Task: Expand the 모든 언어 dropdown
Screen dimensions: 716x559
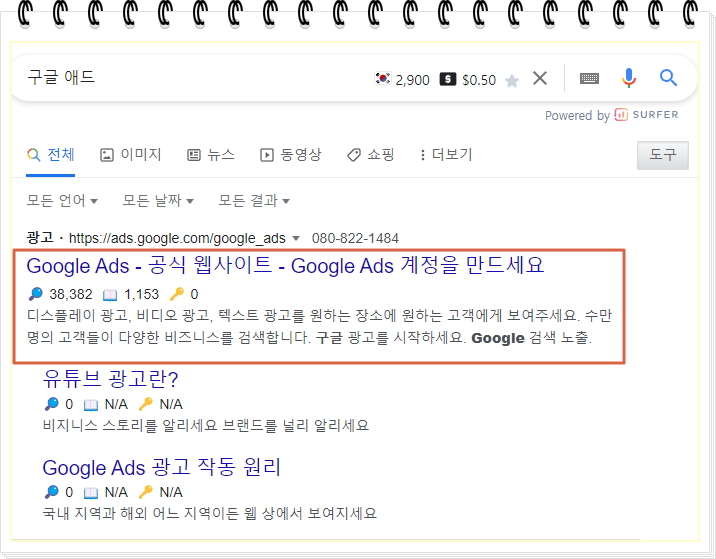Action: (x=62, y=200)
